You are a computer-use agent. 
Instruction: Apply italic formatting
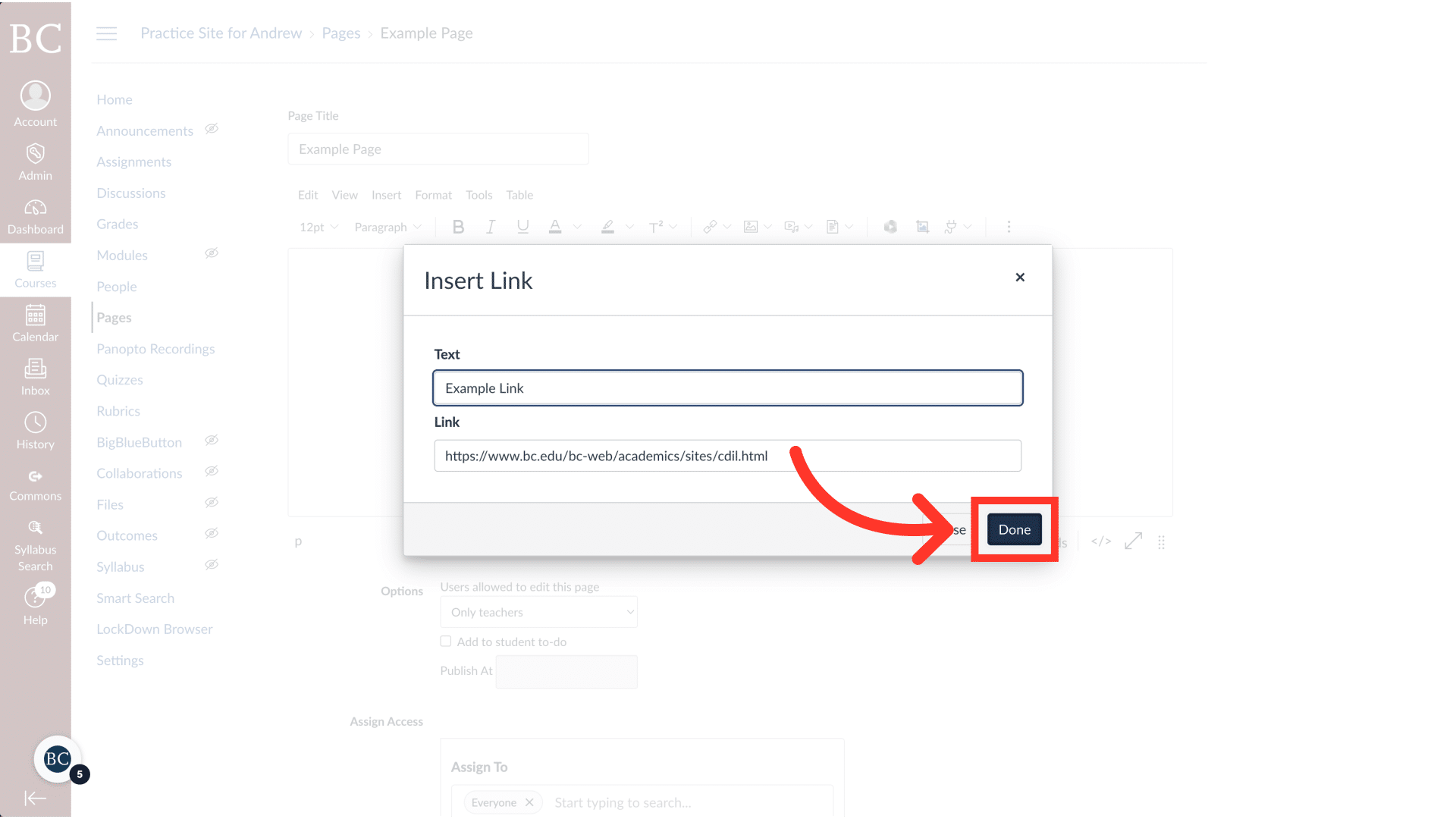491,226
